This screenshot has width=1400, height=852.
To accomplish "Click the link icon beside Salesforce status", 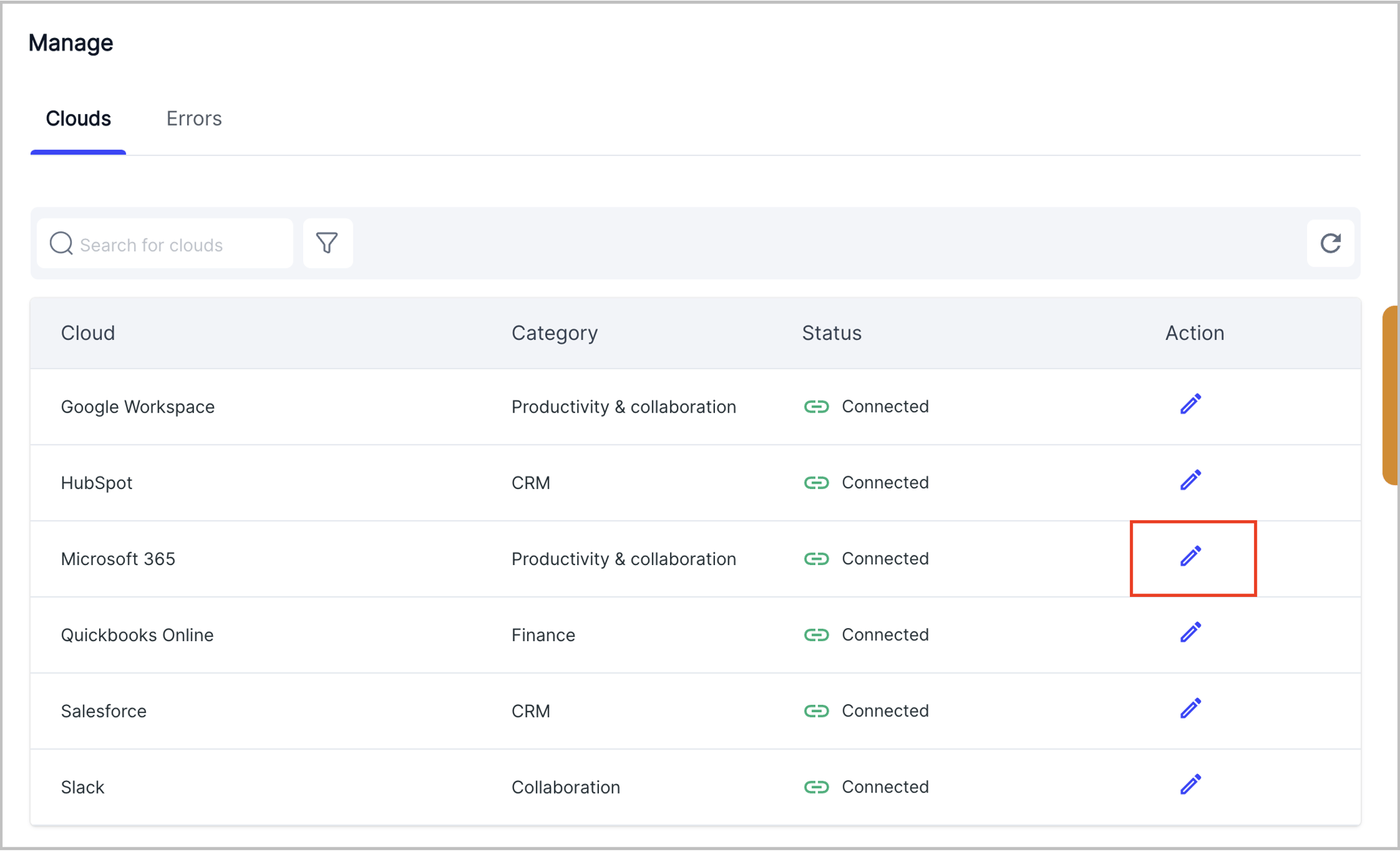I will point(817,711).
